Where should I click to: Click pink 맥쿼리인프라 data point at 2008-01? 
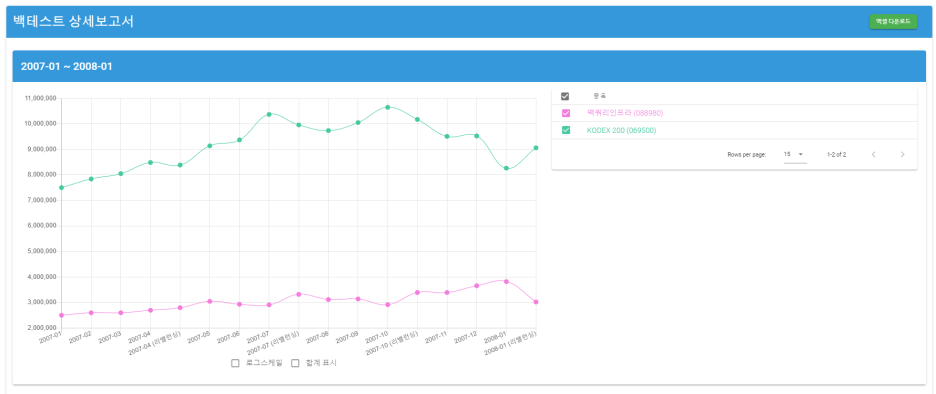[506, 281]
